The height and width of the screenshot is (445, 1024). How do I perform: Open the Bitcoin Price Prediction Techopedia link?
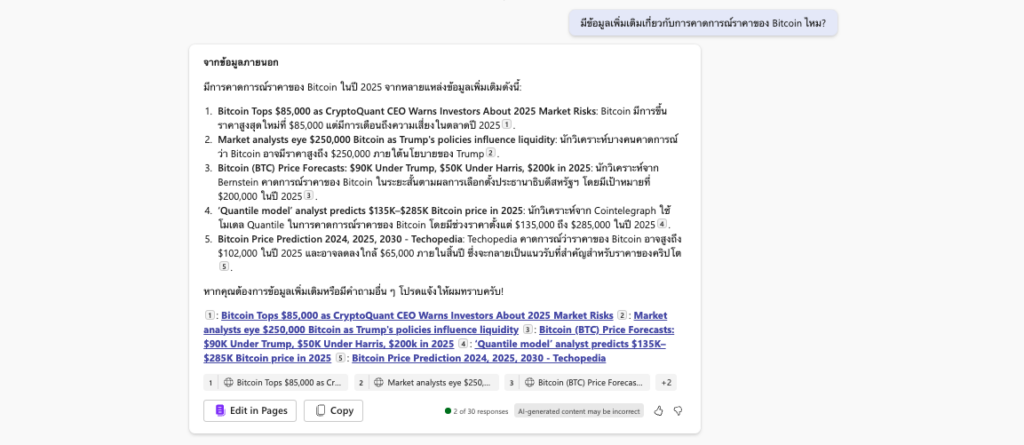479,358
